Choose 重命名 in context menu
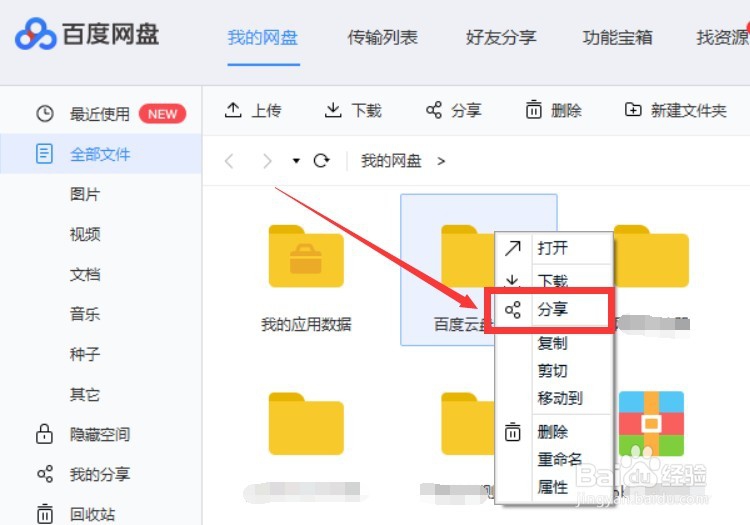This screenshot has width=750, height=525. pyautogui.click(x=560, y=459)
